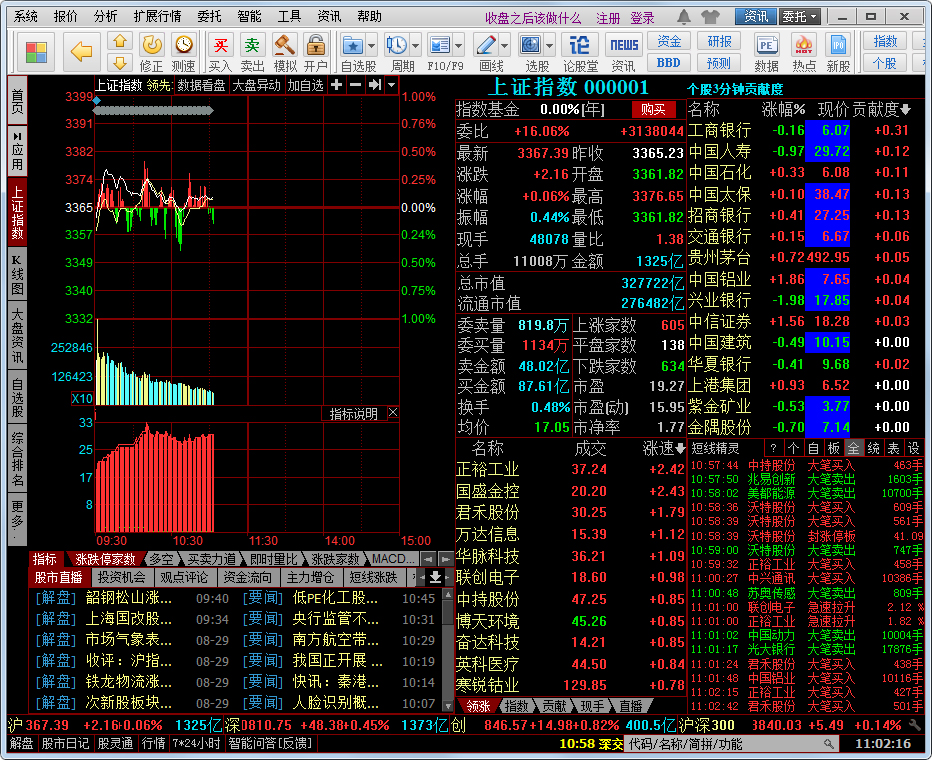Open the 论股堂 forum icon
Screen dimensions: 932x760
[580, 52]
